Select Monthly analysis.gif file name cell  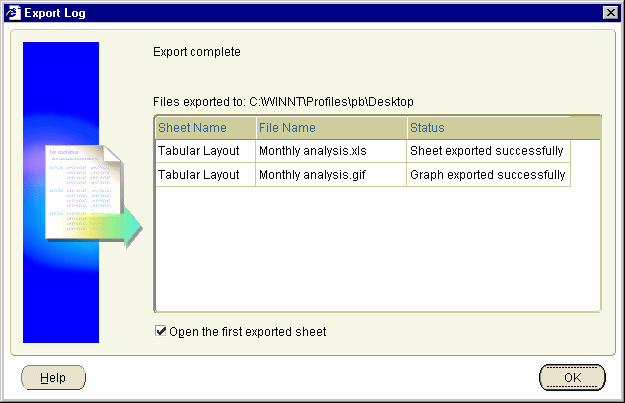point(331,175)
